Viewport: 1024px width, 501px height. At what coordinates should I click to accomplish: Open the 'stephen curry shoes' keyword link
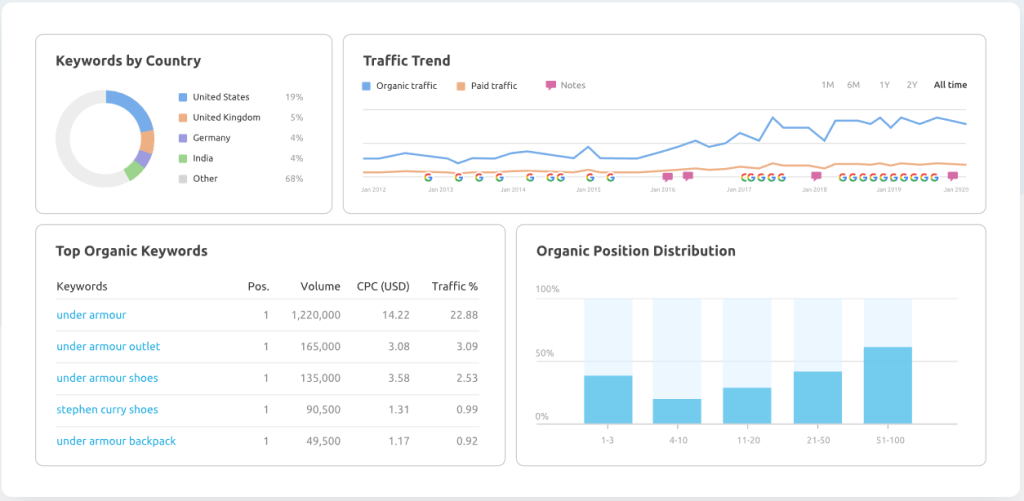coord(107,410)
